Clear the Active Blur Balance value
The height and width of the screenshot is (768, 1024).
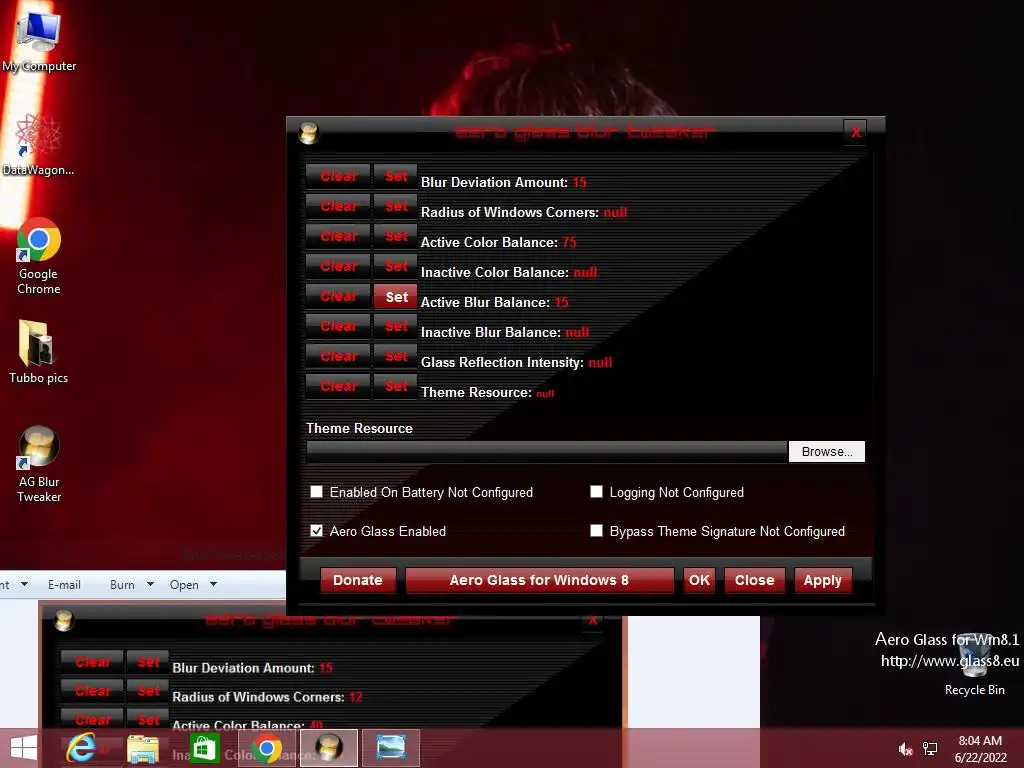(x=338, y=296)
